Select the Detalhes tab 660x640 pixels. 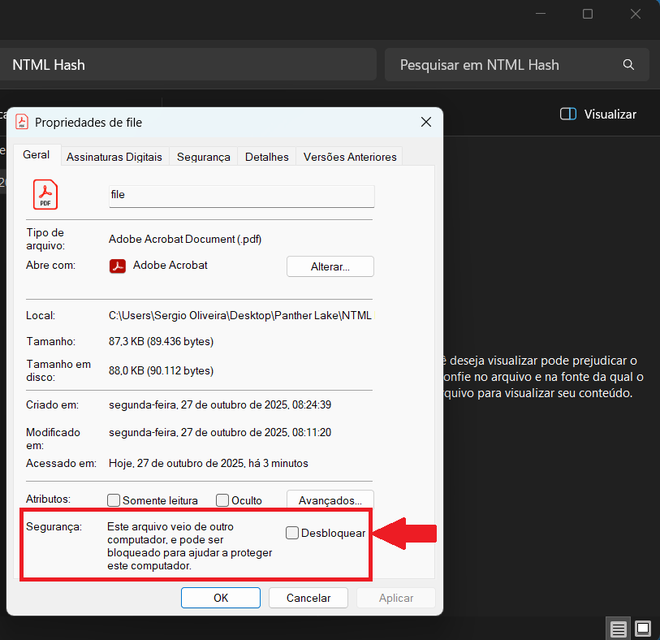pos(267,157)
